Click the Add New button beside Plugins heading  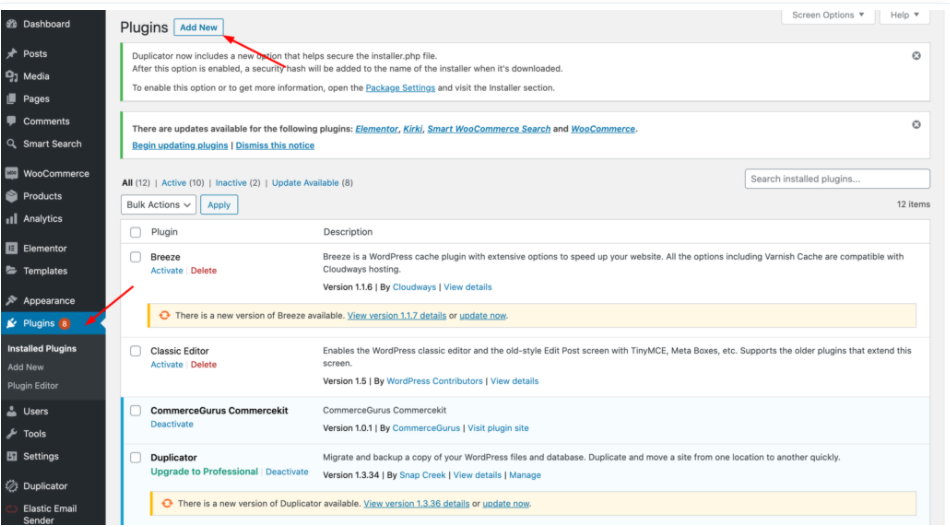(199, 27)
